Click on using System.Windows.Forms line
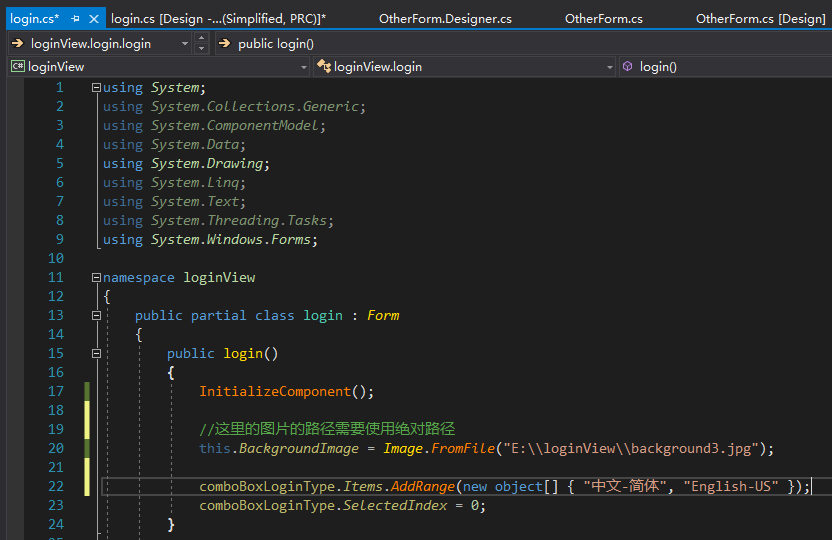The height and width of the screenshot is (540, 832). point(210,239)
